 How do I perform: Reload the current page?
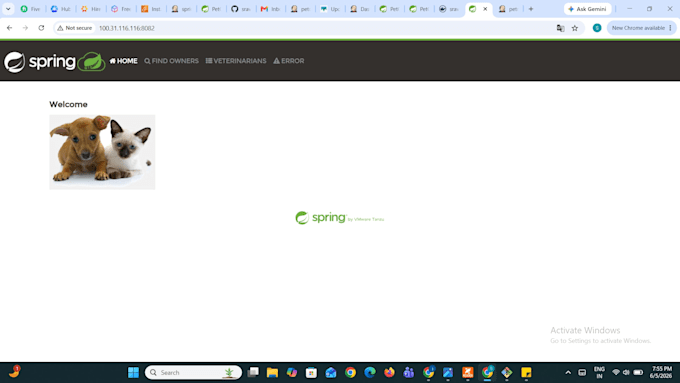pyautogui.click(x=41, y=28)
